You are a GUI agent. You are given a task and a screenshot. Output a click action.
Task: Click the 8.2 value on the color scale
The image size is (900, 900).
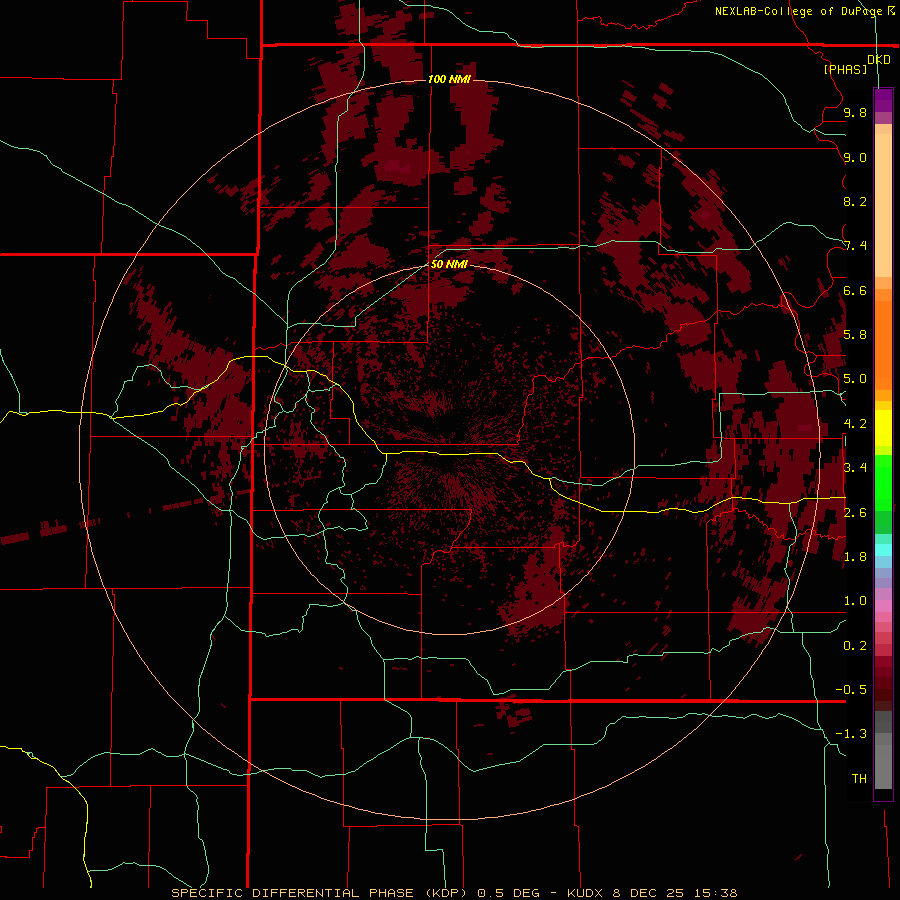tap(855, 201)
